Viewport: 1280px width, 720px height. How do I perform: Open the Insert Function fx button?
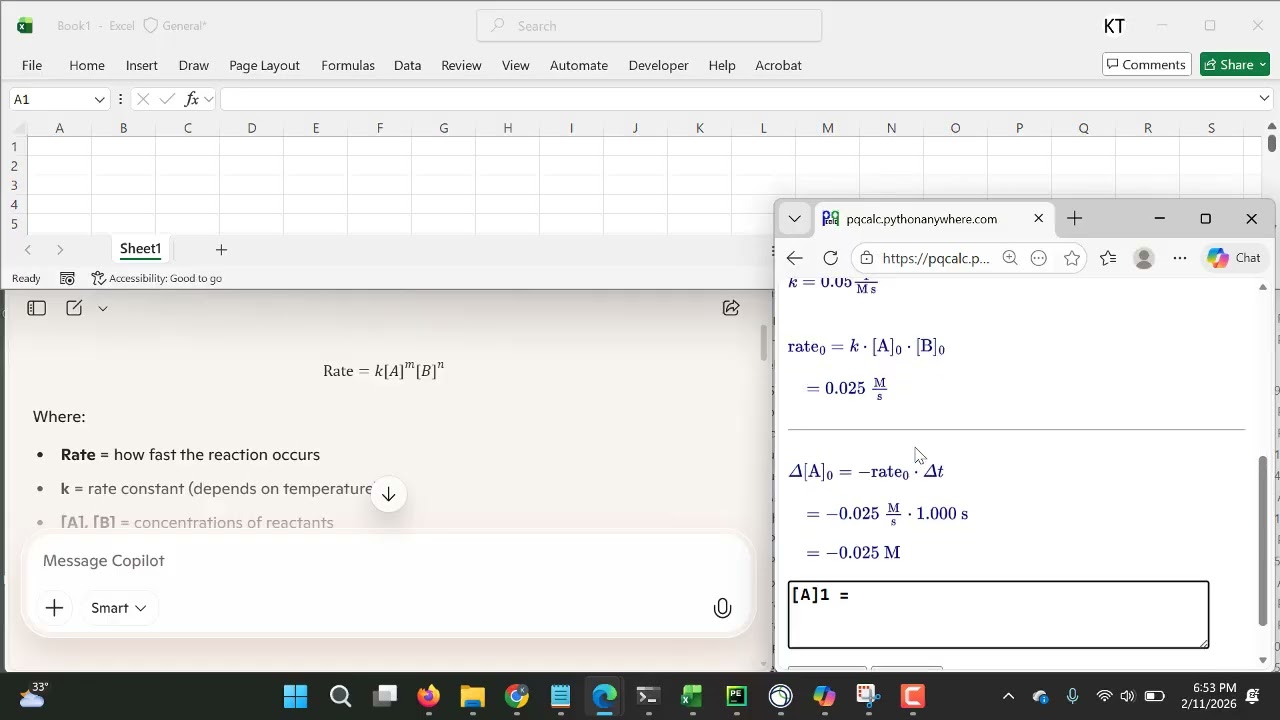(x=191, y=99)
